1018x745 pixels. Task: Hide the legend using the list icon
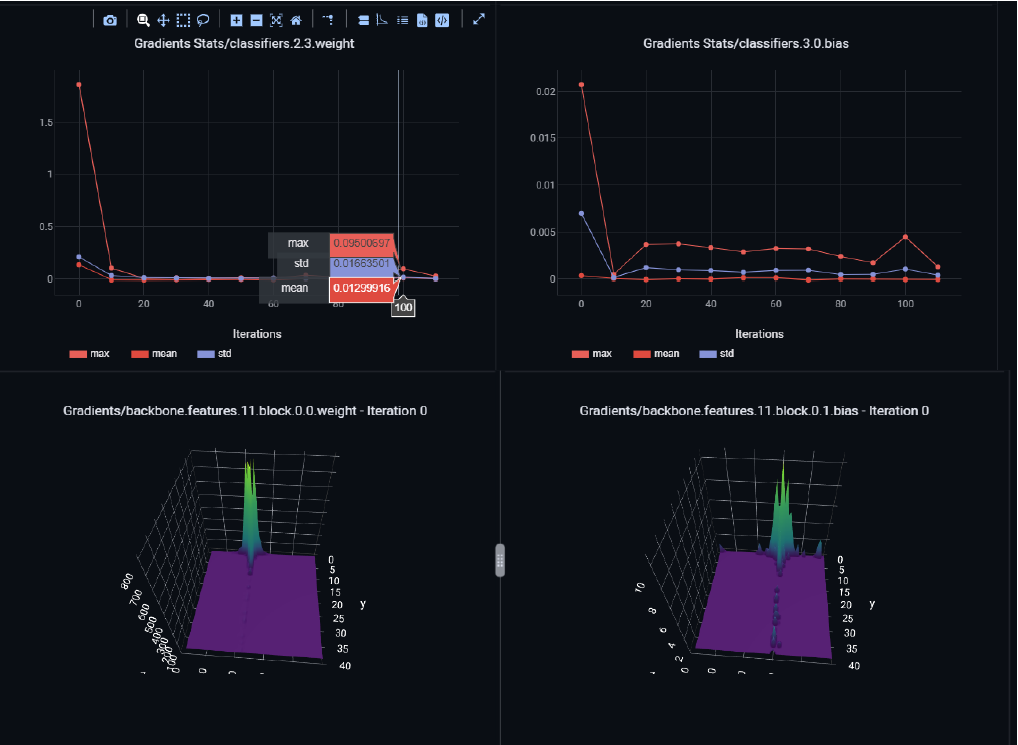pyautogui.click(x=402, y=20)
